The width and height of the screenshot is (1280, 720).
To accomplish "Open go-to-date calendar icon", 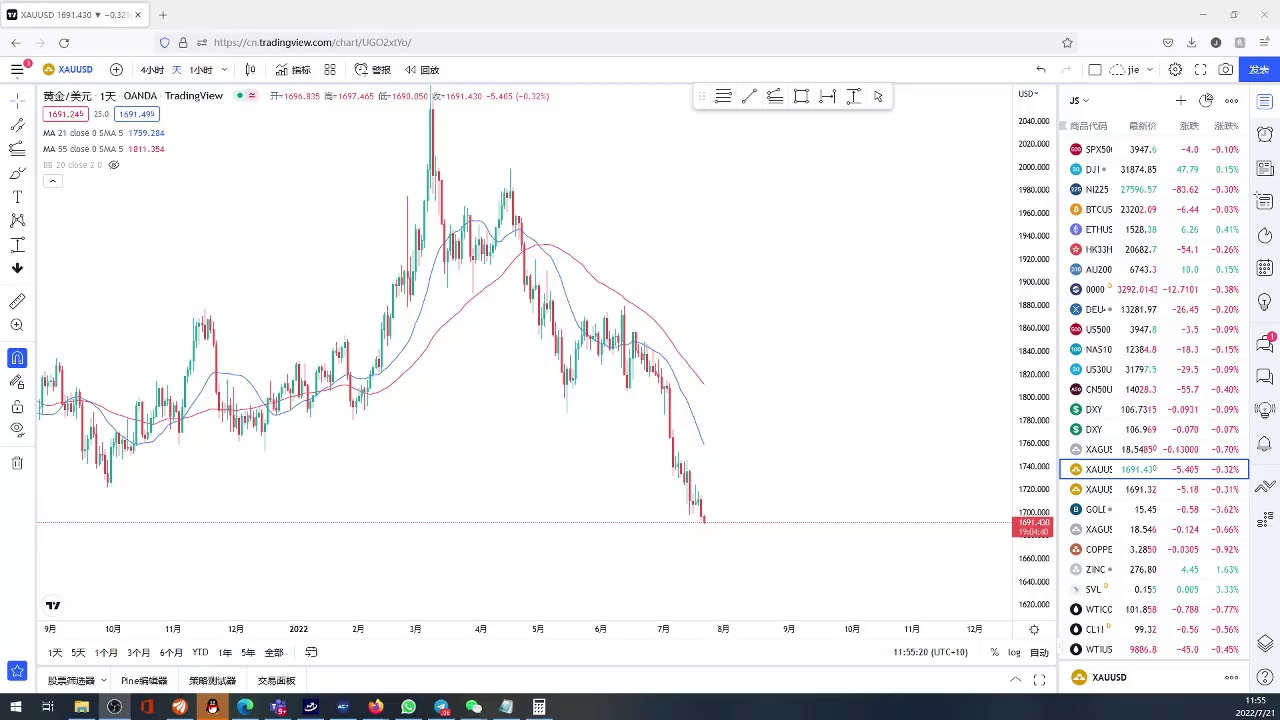I will pyautogui.click(x=311, y=653).
